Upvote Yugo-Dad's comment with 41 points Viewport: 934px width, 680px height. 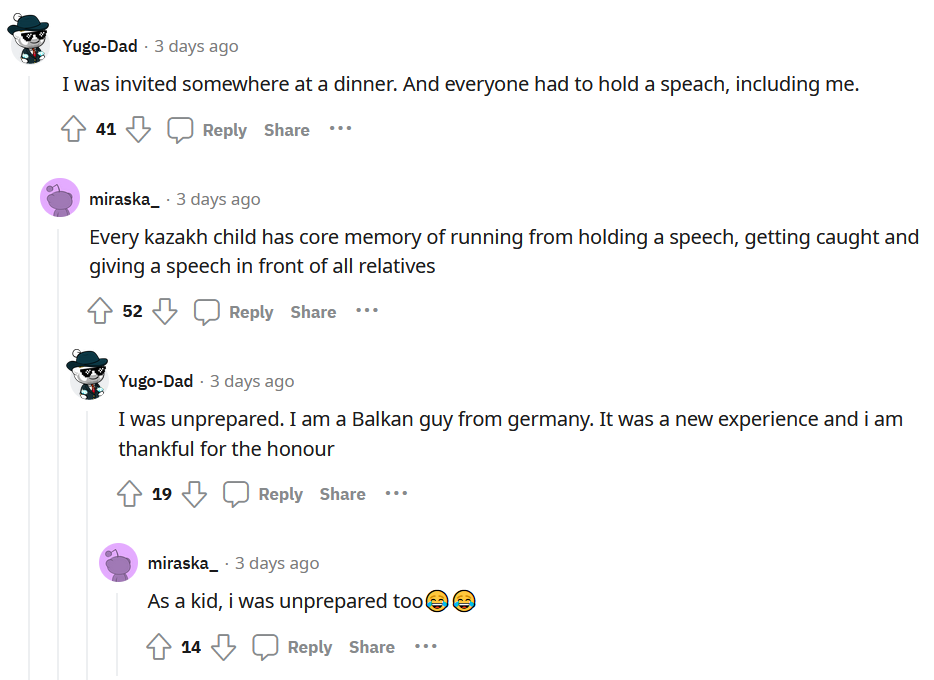click(x=74, y=130)
